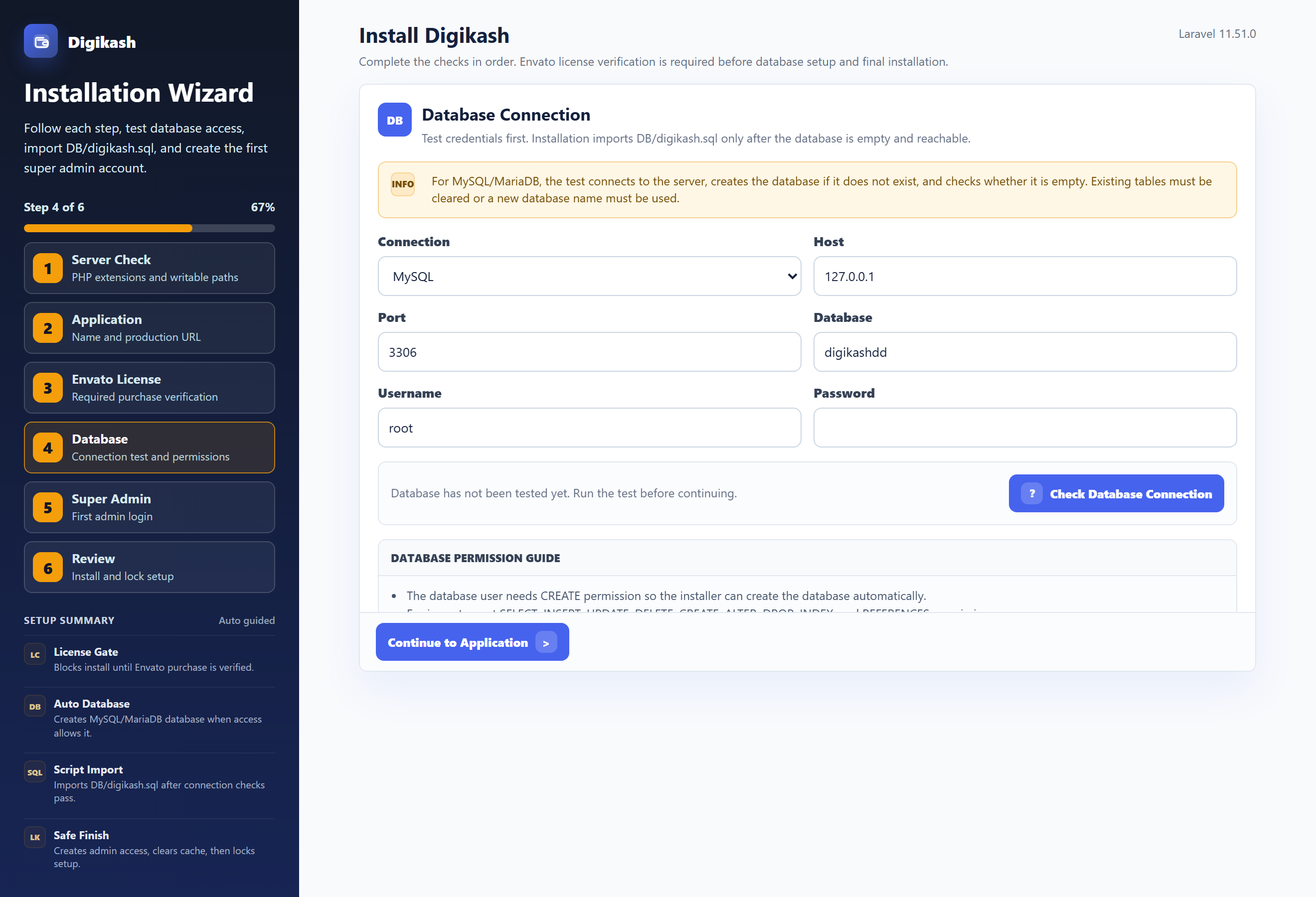Click the empty Password field
Screen dimensions: 1316x897
click(1025, 428)
